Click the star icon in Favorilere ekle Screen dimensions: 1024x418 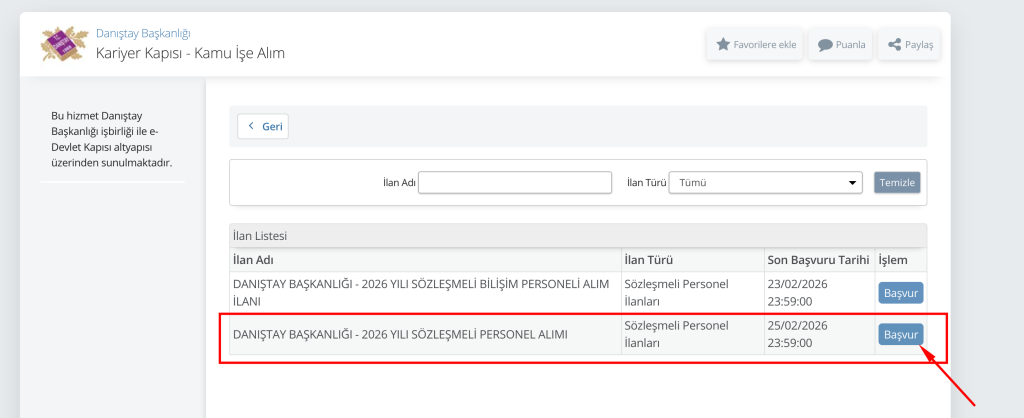[x=723, y=44]
